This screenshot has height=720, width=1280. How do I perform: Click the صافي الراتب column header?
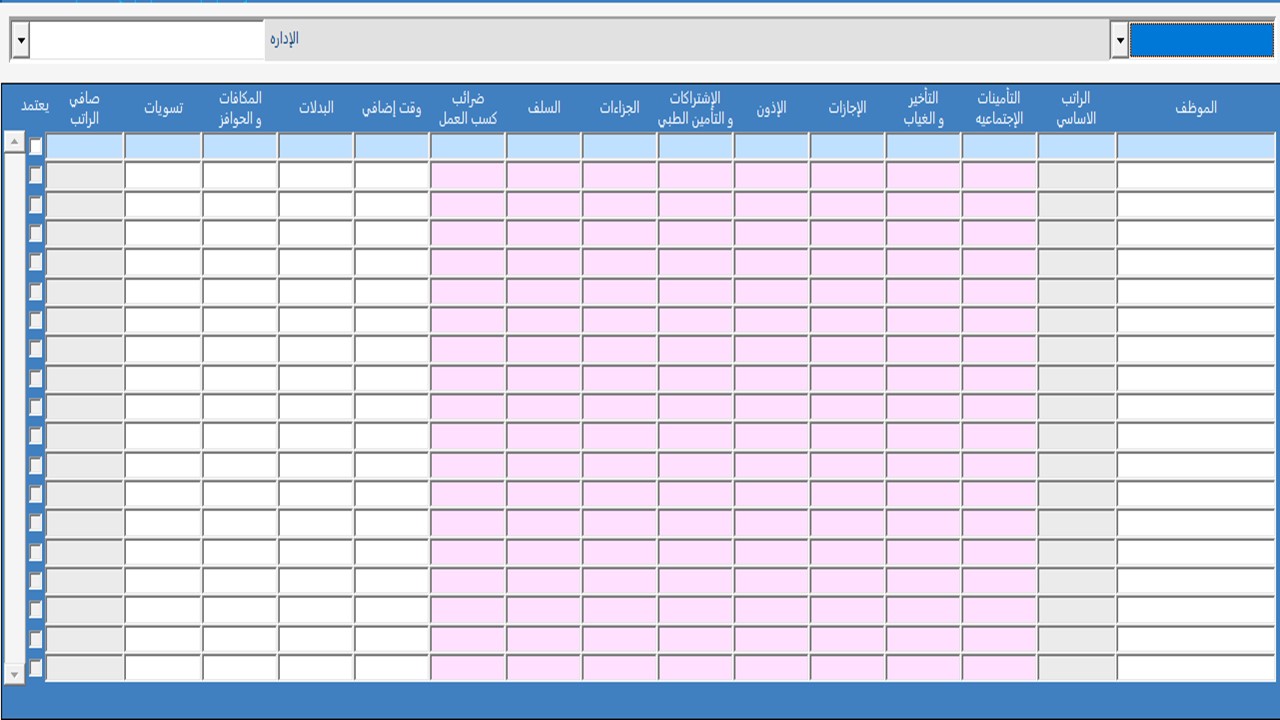pyautogui.click(x=84, y=108)
